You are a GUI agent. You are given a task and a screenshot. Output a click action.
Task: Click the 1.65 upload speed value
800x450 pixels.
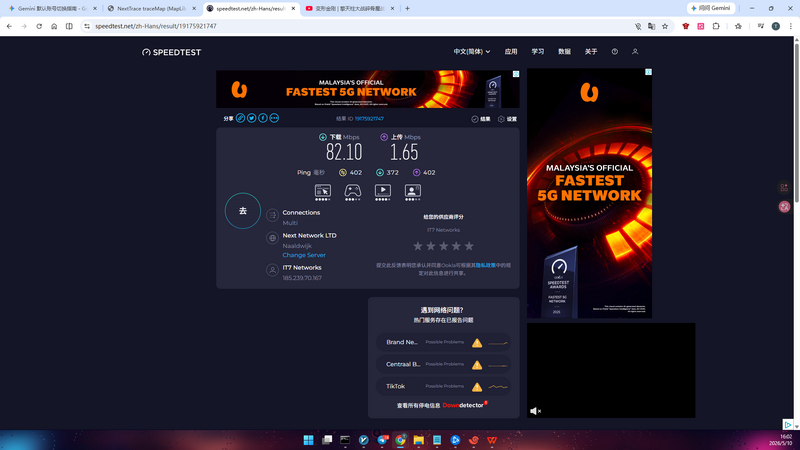pos(404,152)
